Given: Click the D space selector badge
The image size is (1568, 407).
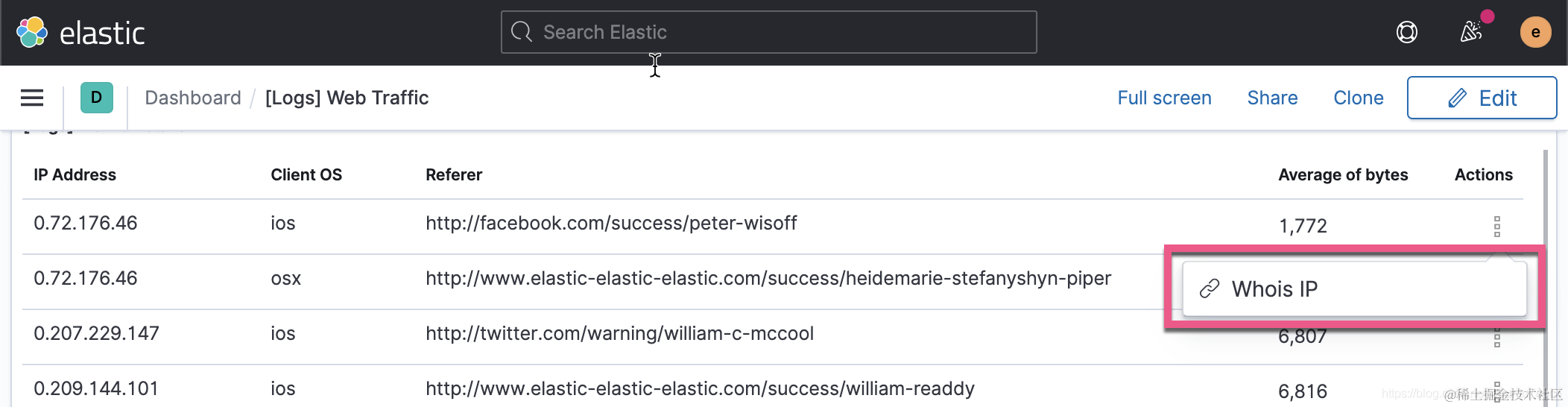Looking at the screenshot, I should pos(96,98).
